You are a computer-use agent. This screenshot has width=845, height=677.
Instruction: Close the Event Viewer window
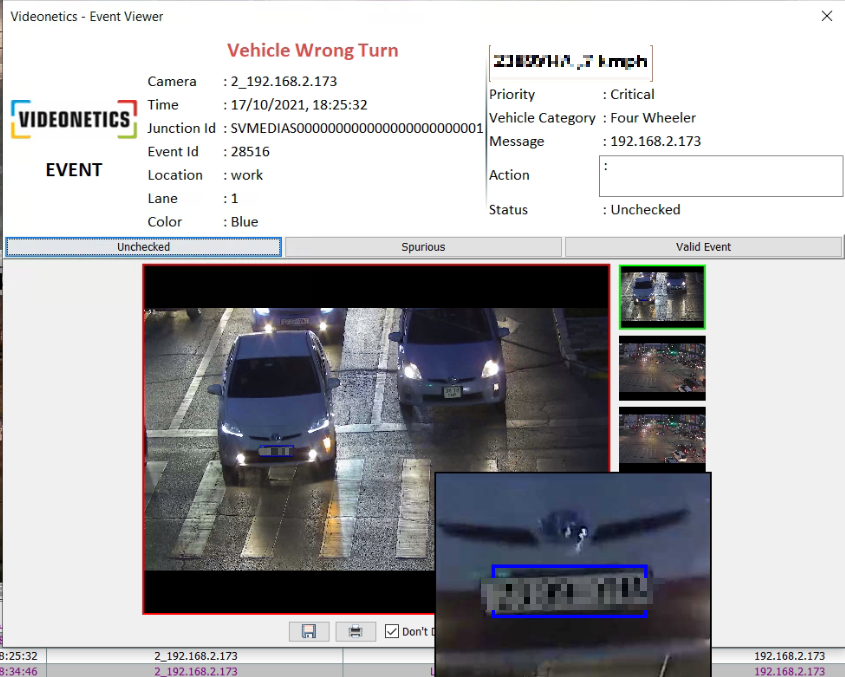(x=826, y=16)
